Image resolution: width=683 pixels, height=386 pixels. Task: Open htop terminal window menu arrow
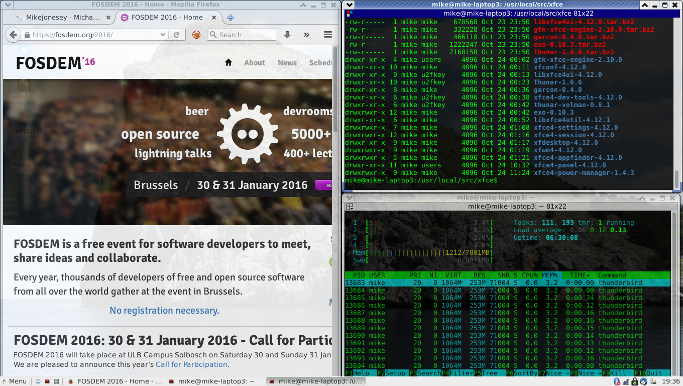coord(348,198)
